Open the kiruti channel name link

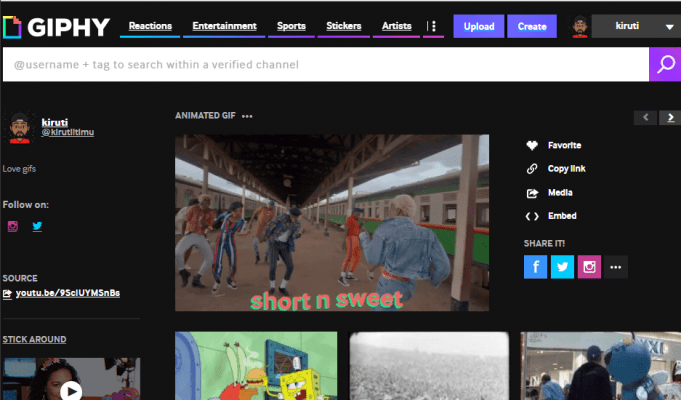[x=55, y=122]
